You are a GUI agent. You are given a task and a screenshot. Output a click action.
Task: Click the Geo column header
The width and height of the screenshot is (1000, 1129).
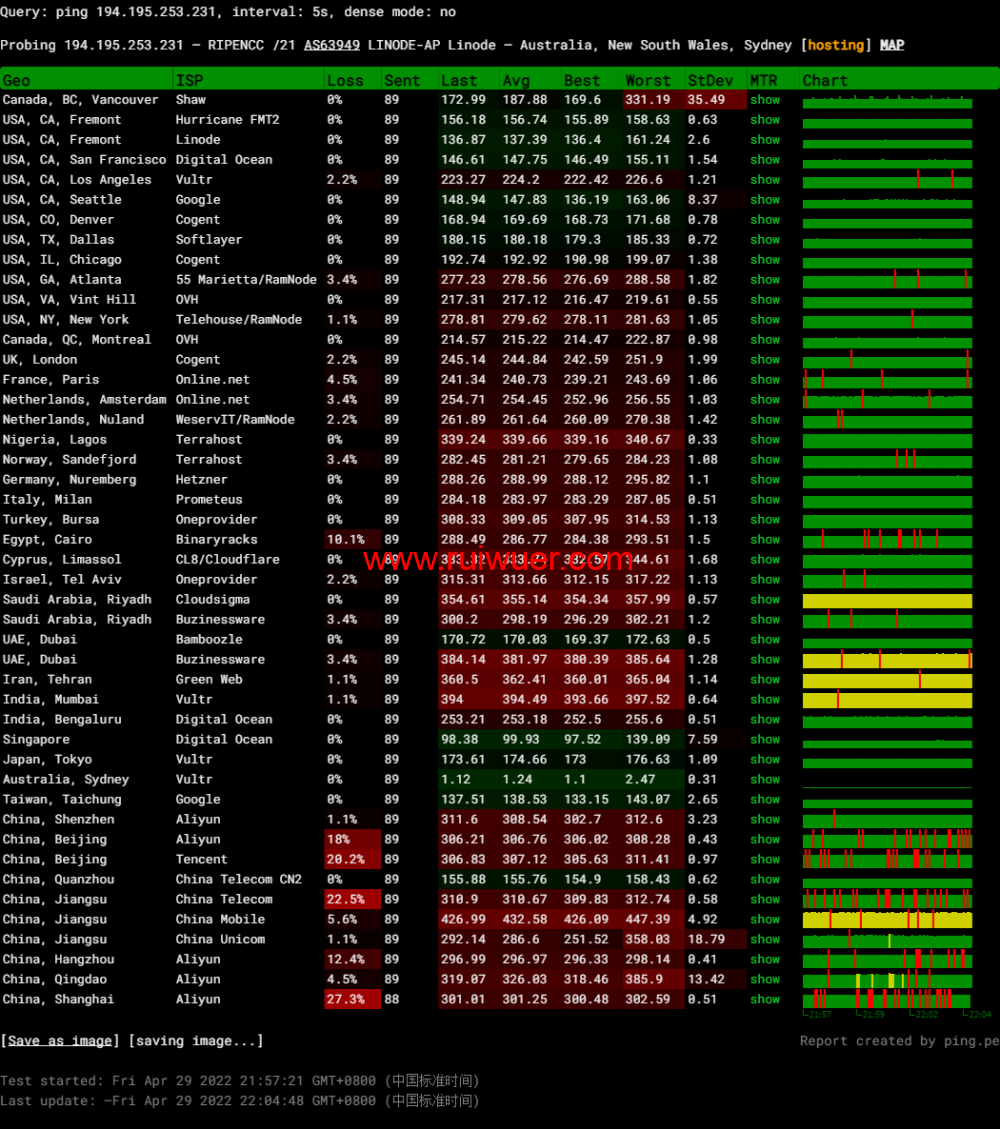pyautogui.click(x=17, y=81)
